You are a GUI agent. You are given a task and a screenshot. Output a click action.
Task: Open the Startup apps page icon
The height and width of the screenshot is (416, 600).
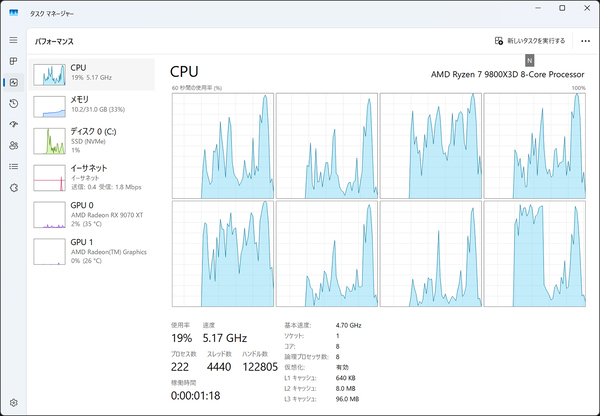13,124
